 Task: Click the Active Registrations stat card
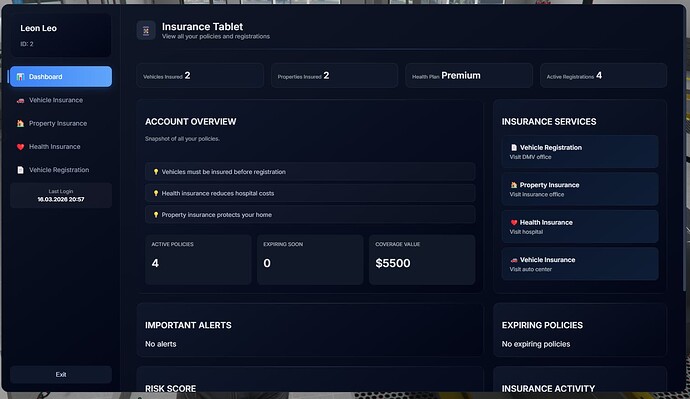tap(603, 76)
